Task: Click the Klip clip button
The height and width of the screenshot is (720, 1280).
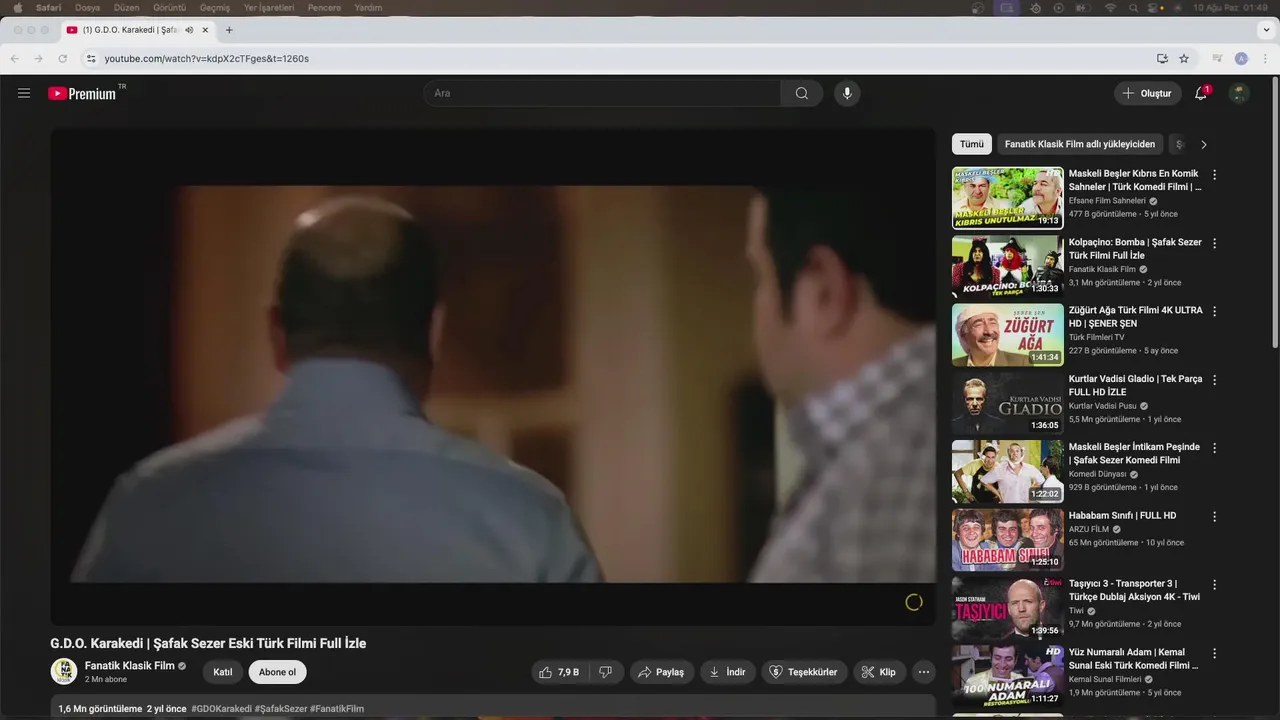Action: coord(880,672)
